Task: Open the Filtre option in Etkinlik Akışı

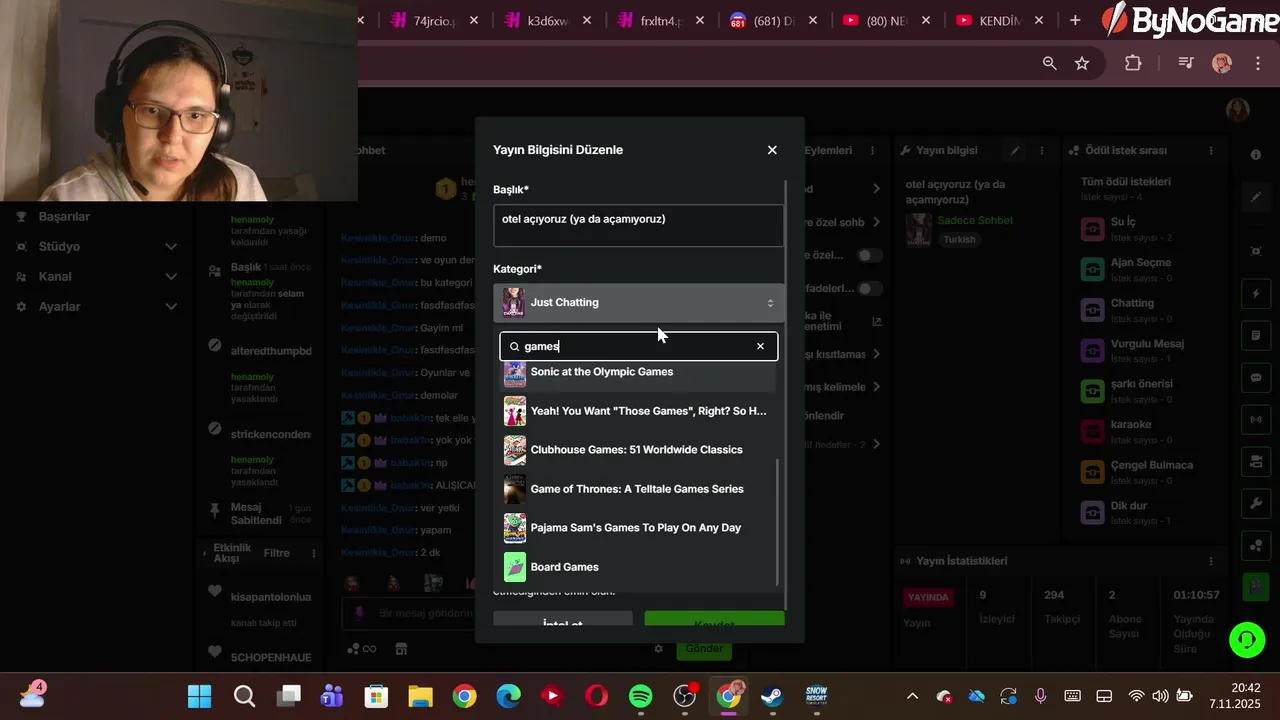Action: (276, 553)
